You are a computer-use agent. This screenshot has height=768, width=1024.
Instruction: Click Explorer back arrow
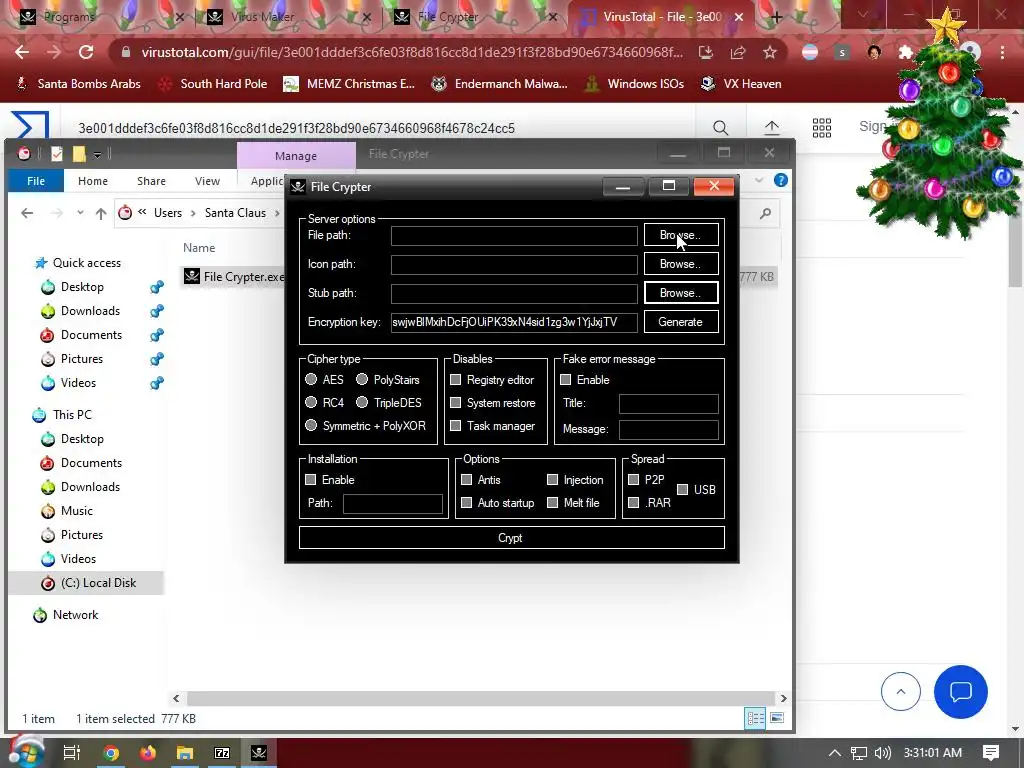click(27, 213)
